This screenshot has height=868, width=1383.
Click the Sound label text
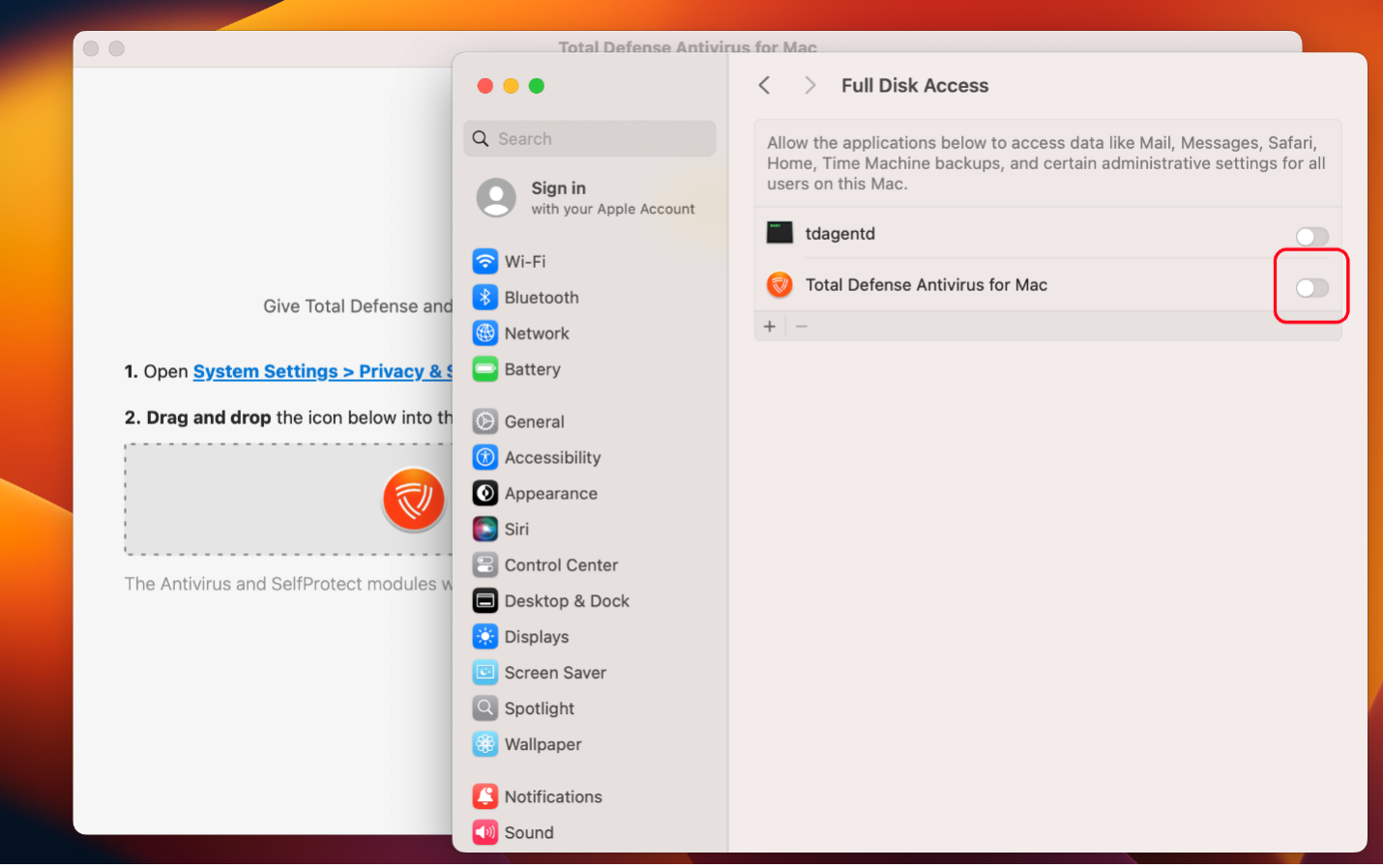(x=529, y=832)
